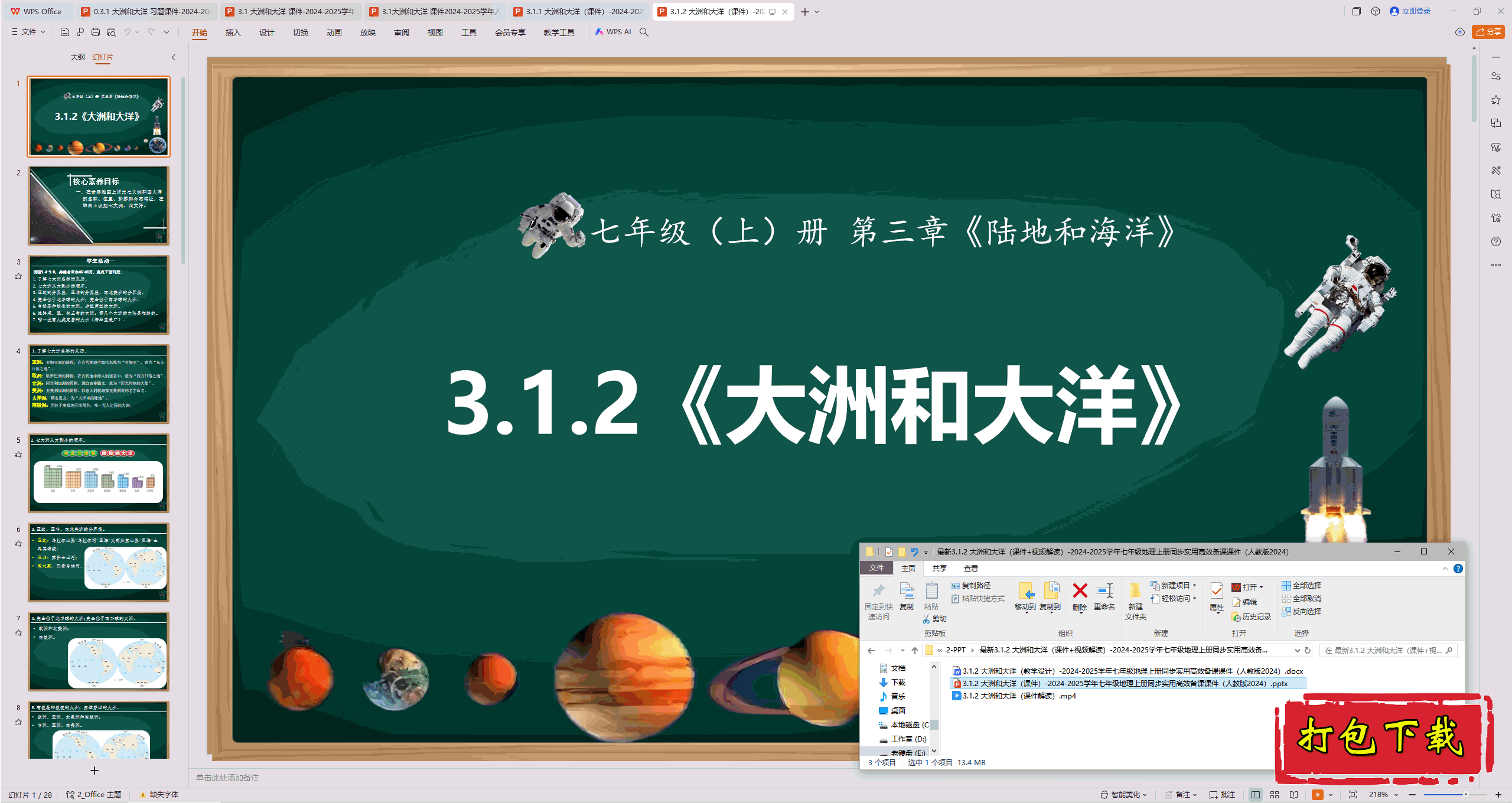Open the 文件 menu dropdown in WPS
The width and height of the screenshot is (1512, 803).
pyautogui.click(x=28, y=32)
